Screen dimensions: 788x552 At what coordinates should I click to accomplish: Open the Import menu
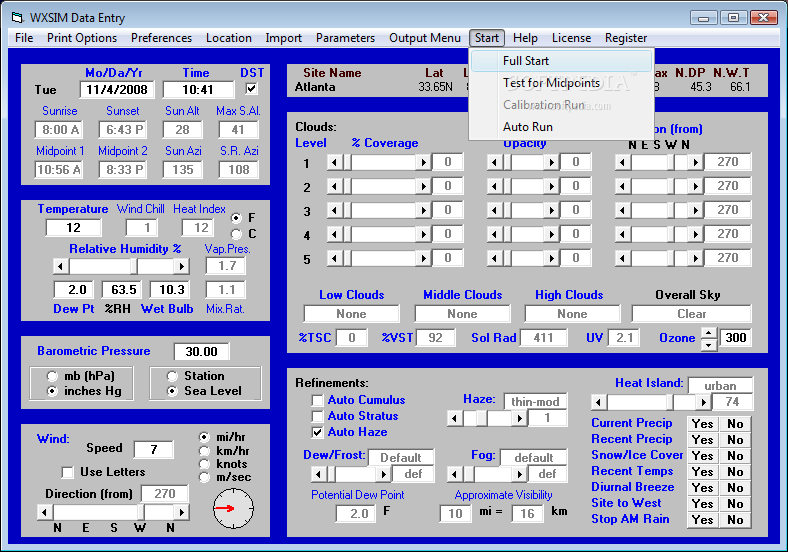[x=283, y=38]
